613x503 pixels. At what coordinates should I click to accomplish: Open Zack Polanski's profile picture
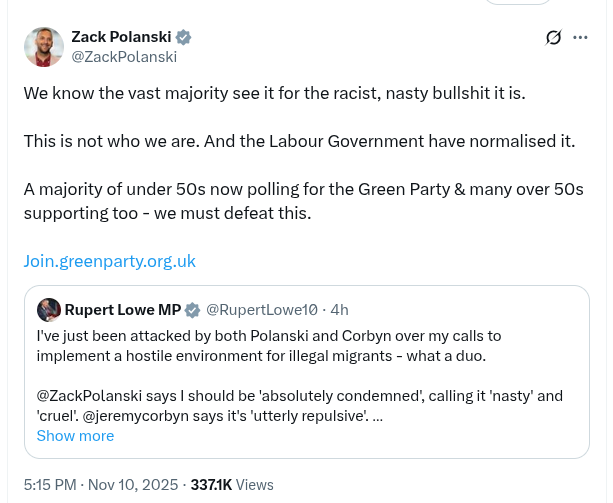click(x=44, y=47)
